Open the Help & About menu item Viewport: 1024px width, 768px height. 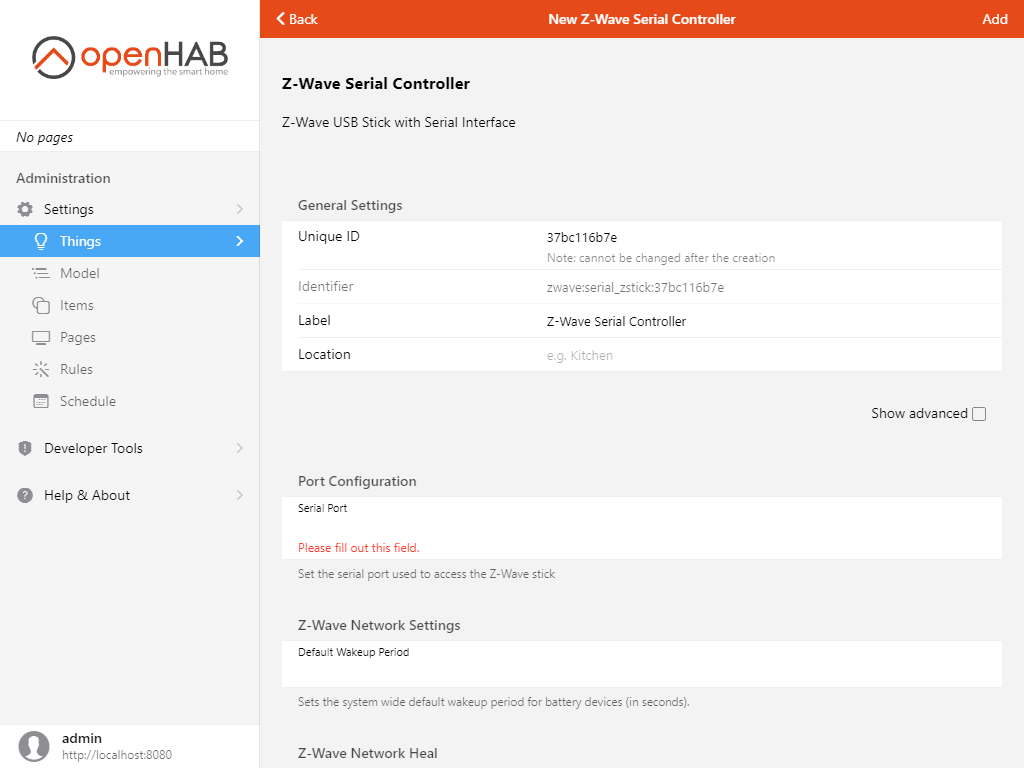[87, 495]
